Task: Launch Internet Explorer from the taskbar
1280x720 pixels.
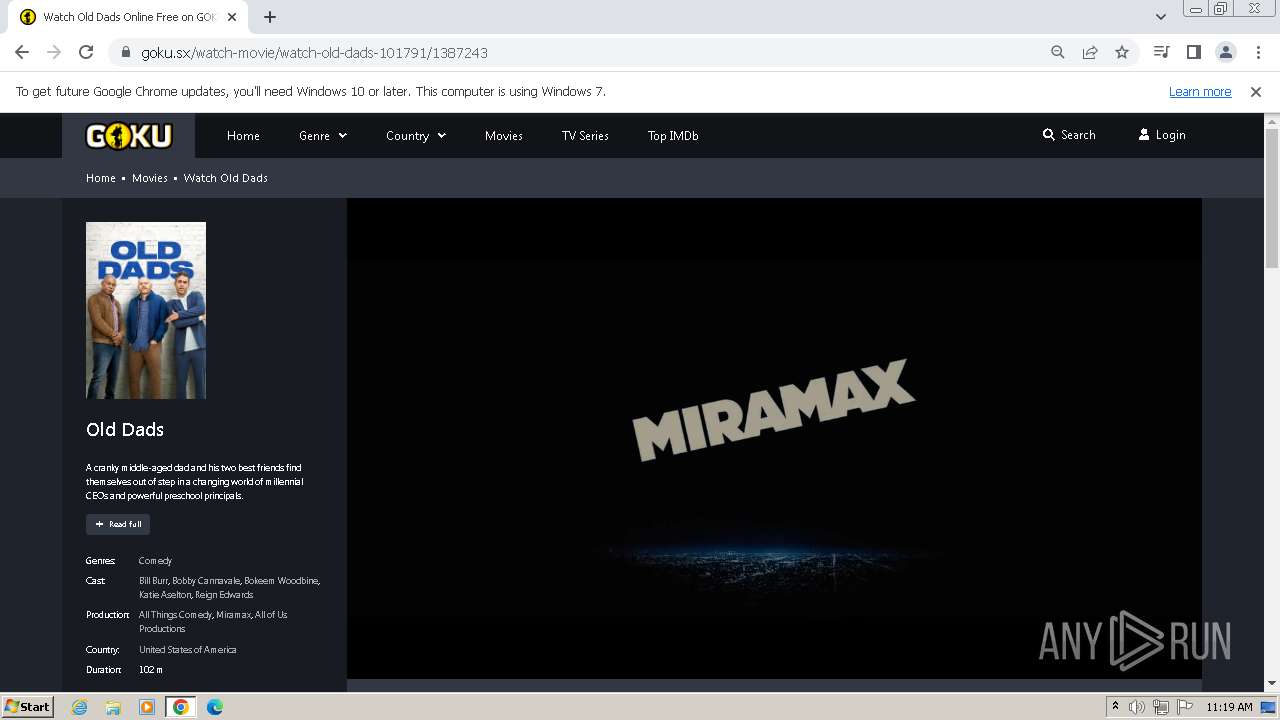Action: click(x=80, y=707)
